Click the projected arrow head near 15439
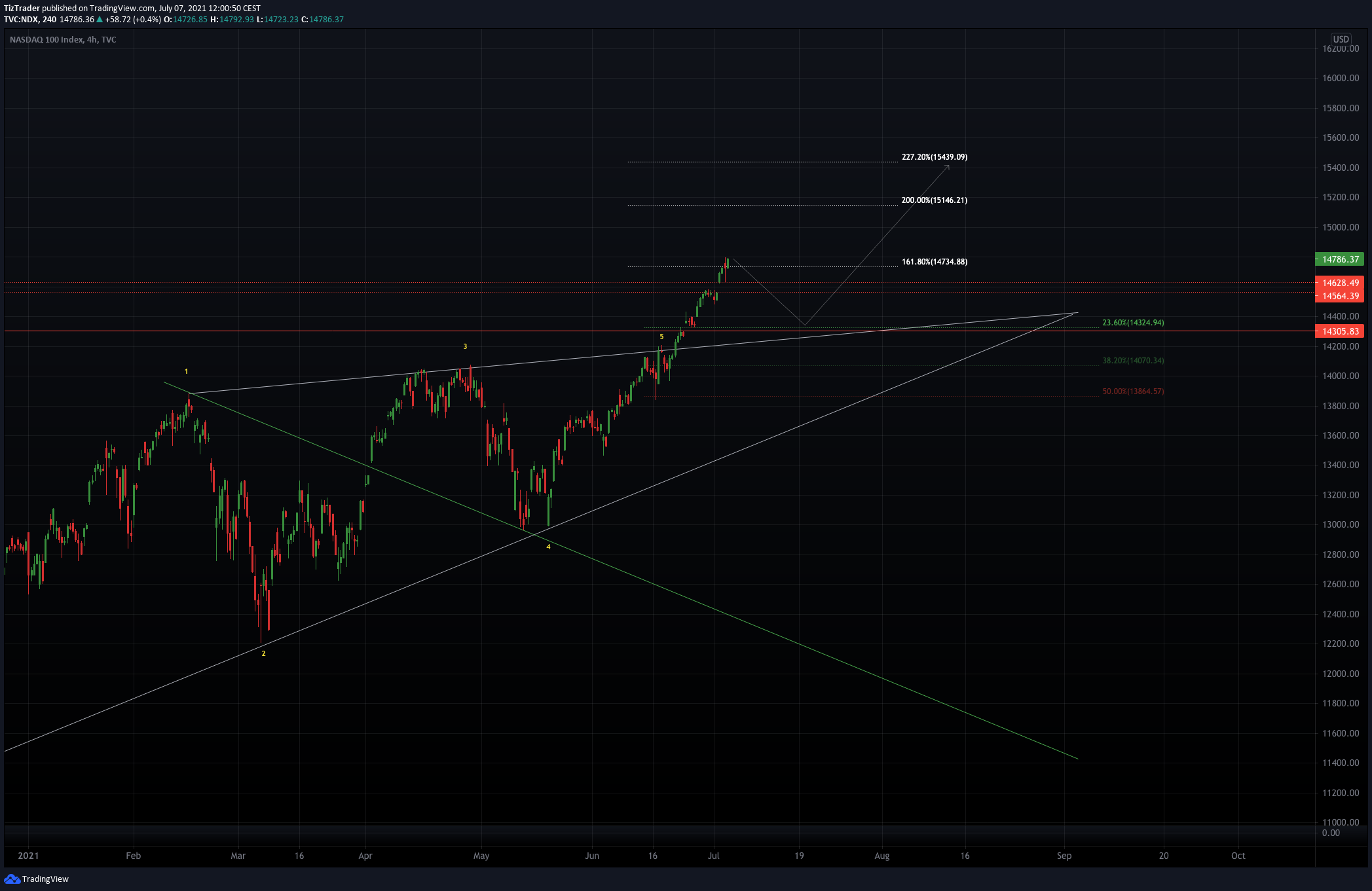 [948, 168]
